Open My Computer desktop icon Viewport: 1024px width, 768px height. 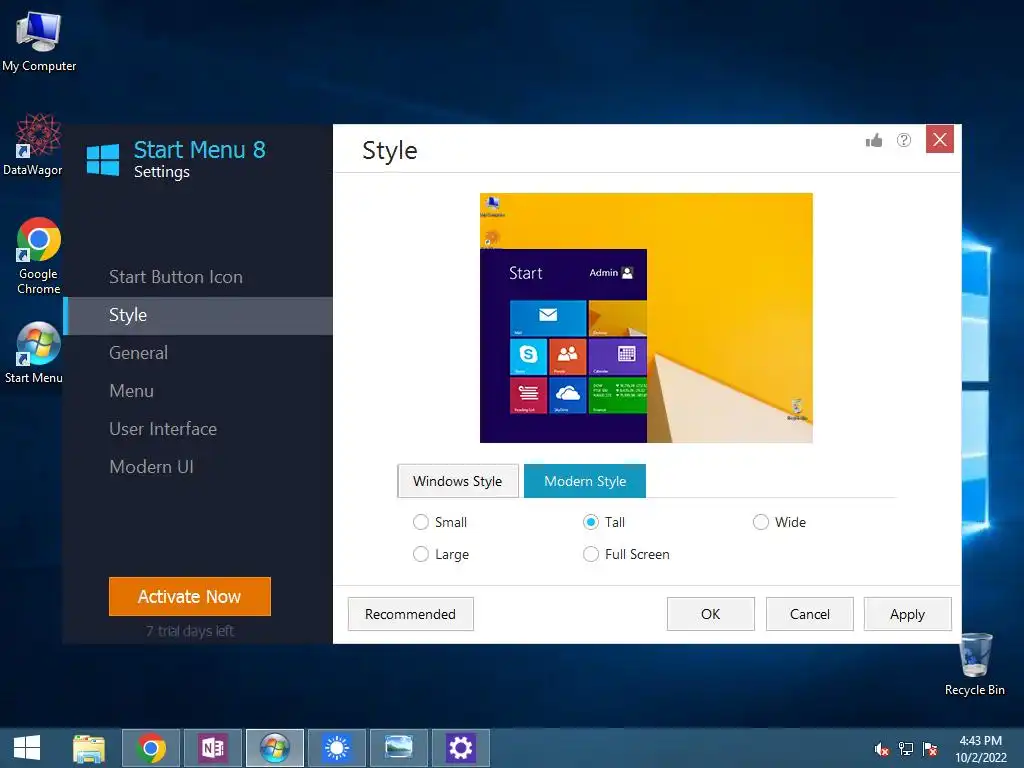(x=39, y=42)
